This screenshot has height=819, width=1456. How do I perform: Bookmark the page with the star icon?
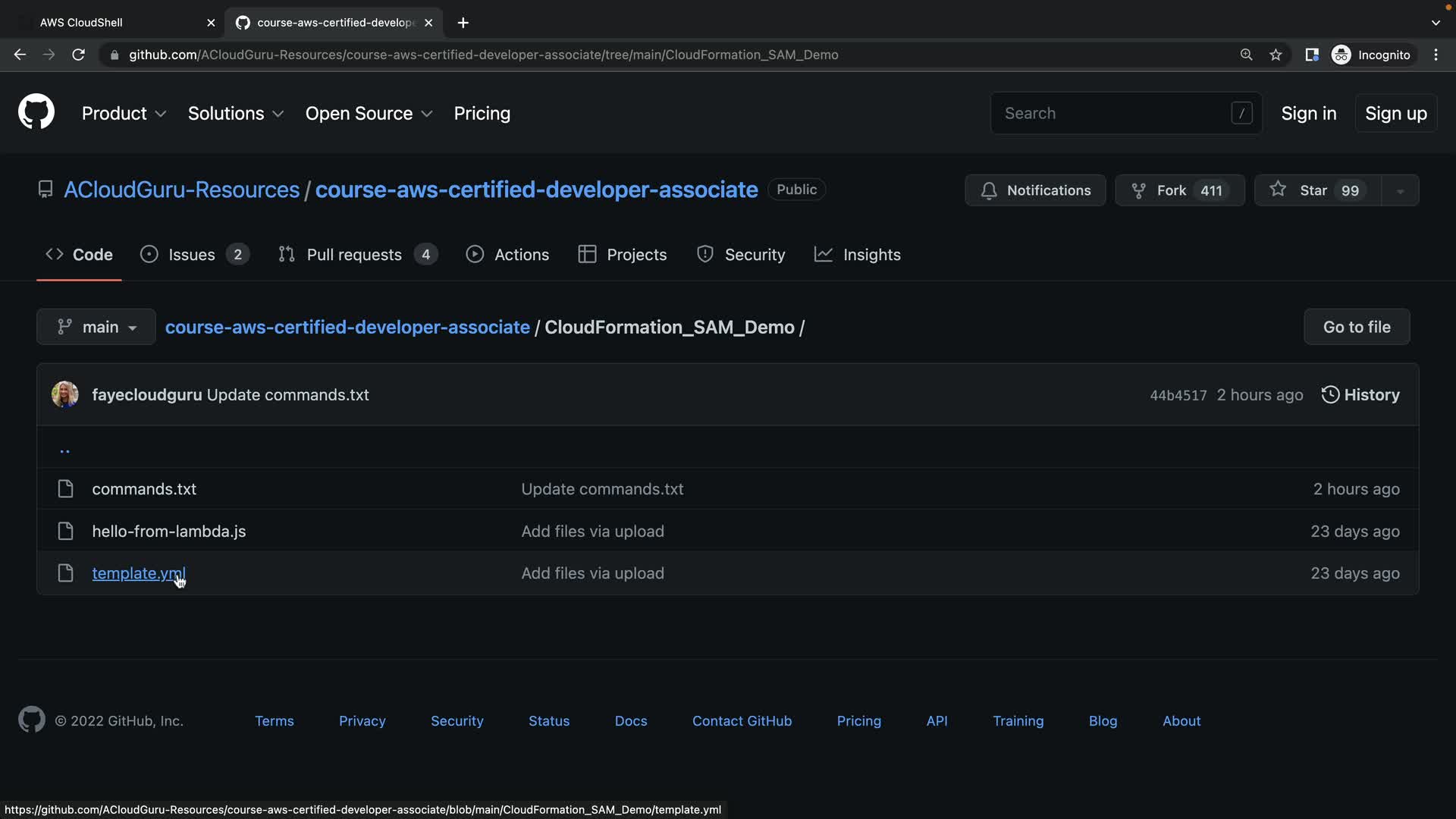[1276, 55]
